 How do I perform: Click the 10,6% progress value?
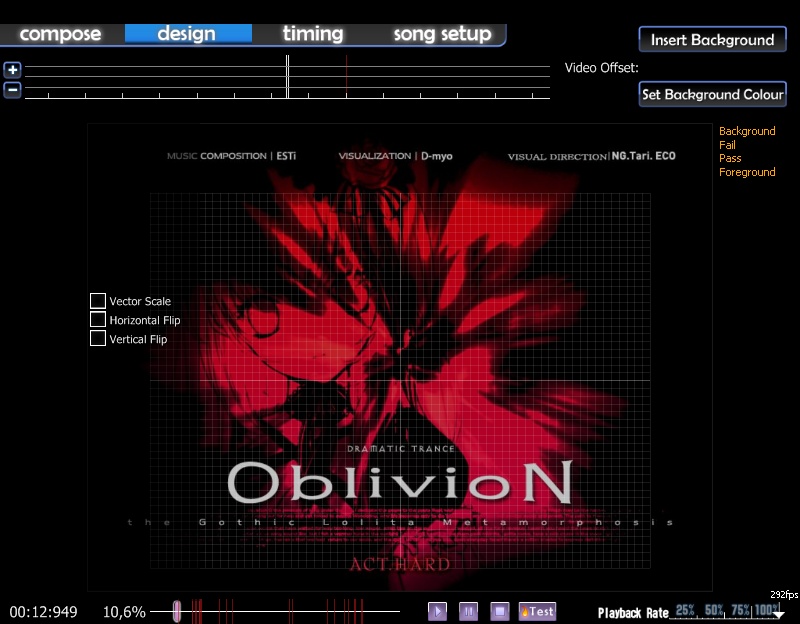click(x=124, y=612)
